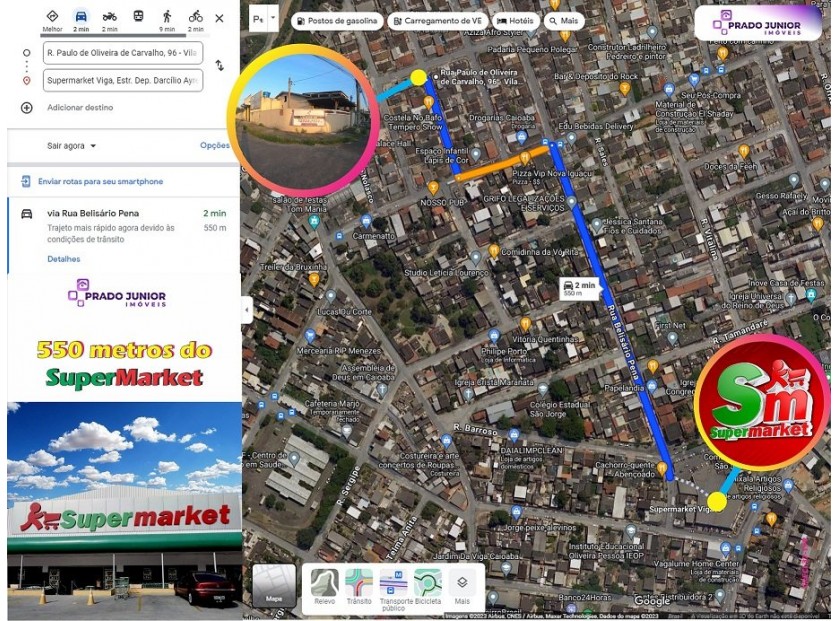Click Igreja Universal church pin
Image resolution: width=839 pixels, height=621 pixels.
click(x=790, y=298)
